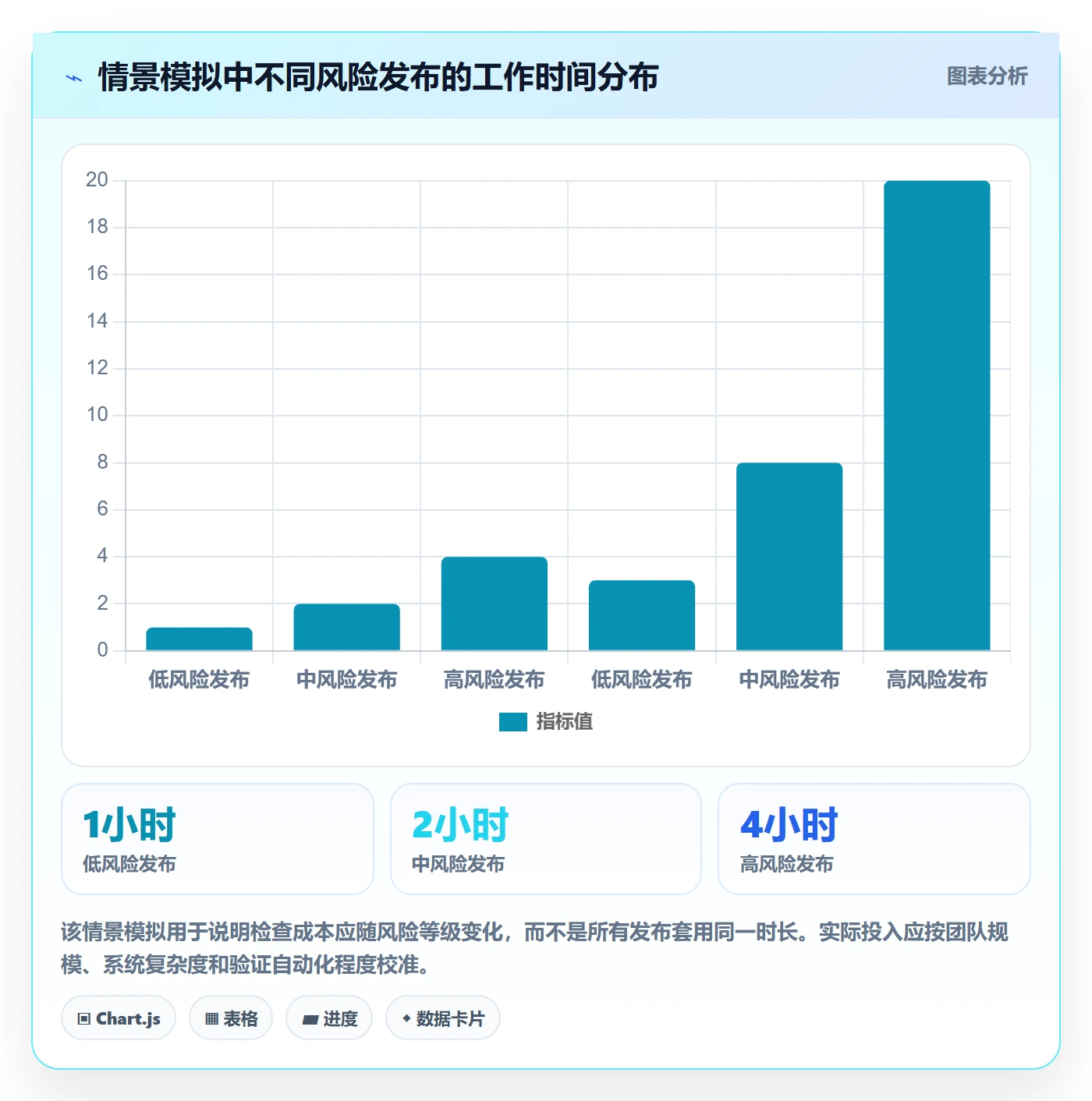Click the Chart.js chip square icon

pos(84,1018)
